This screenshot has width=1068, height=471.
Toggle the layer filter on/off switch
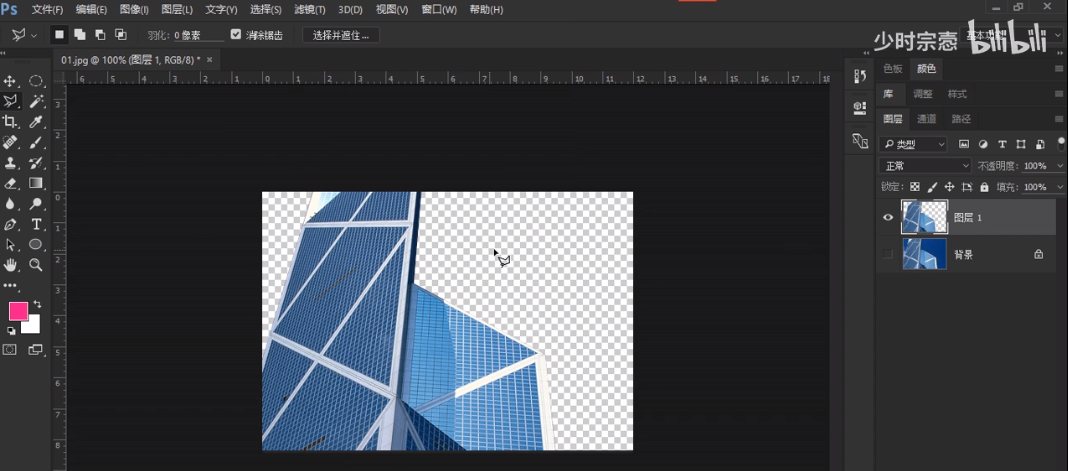[1061, 144]
